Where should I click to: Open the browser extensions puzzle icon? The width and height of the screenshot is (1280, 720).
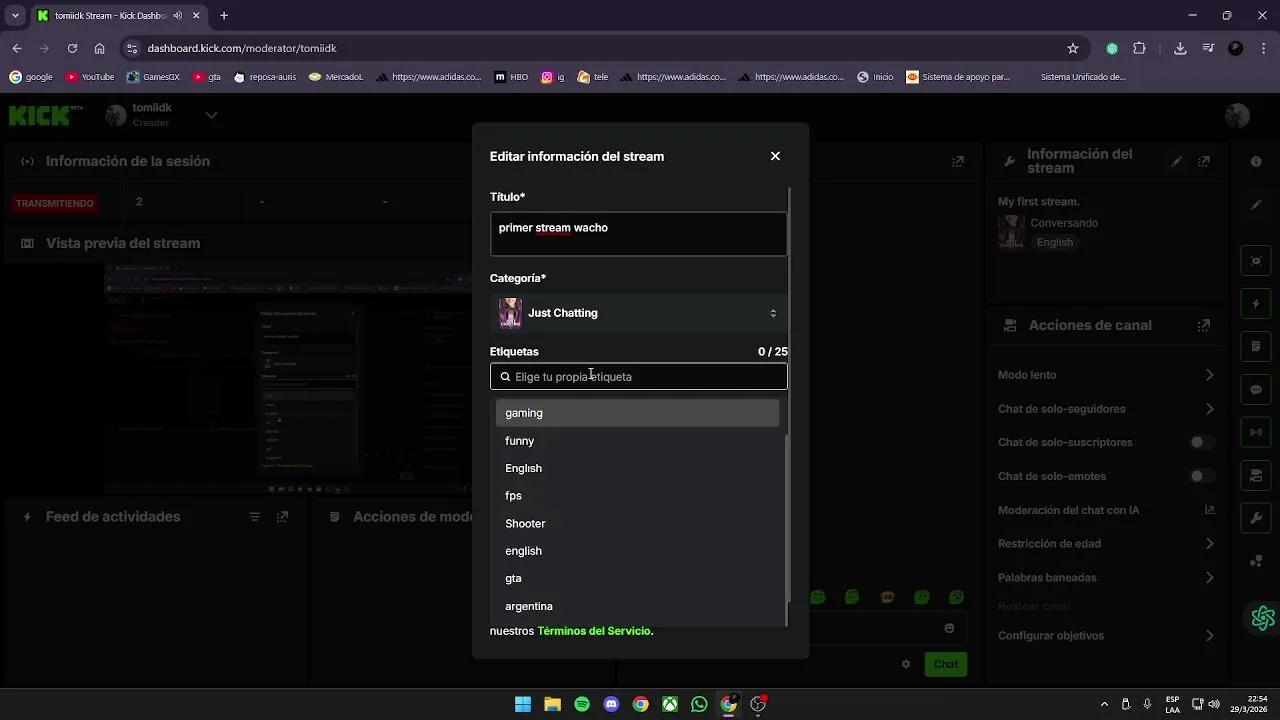pos(1139,48)
